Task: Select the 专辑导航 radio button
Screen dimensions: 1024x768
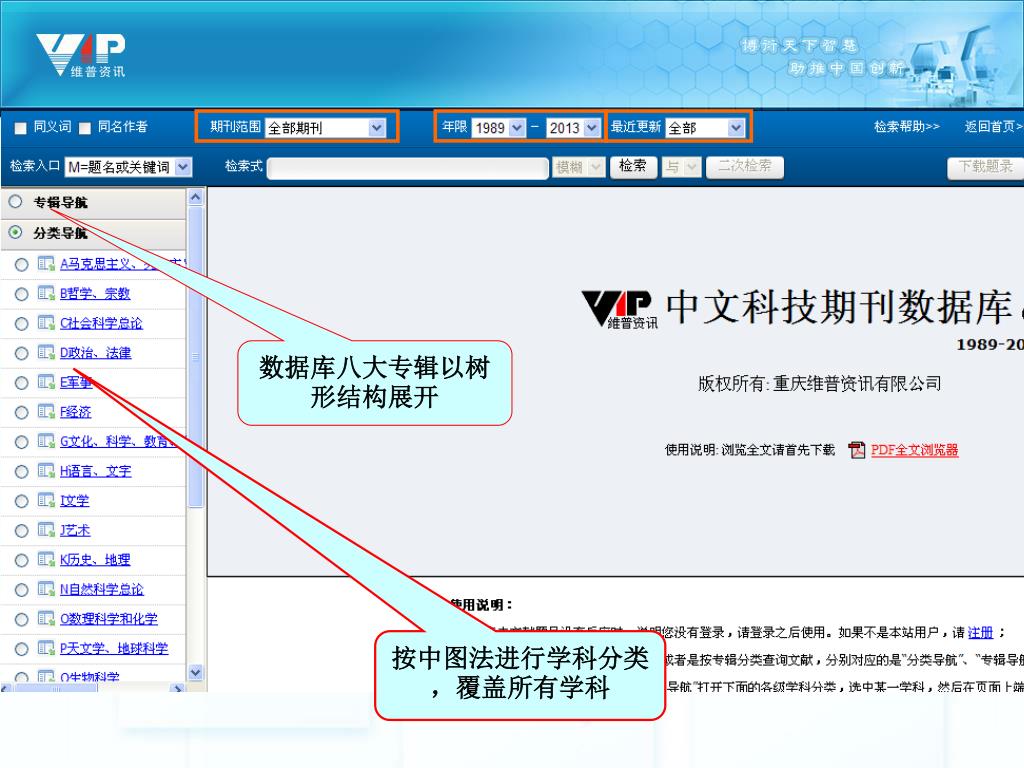Action: [x=15, y=202]
